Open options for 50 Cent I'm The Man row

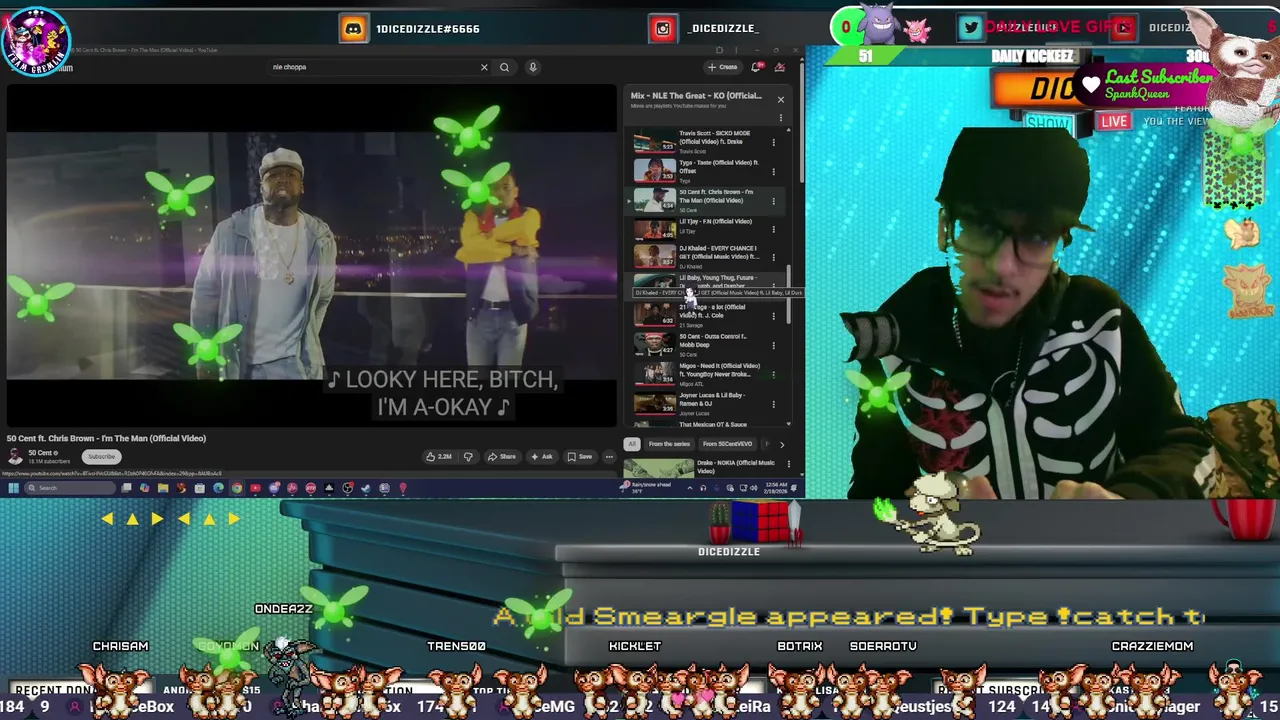coord(773,201)
